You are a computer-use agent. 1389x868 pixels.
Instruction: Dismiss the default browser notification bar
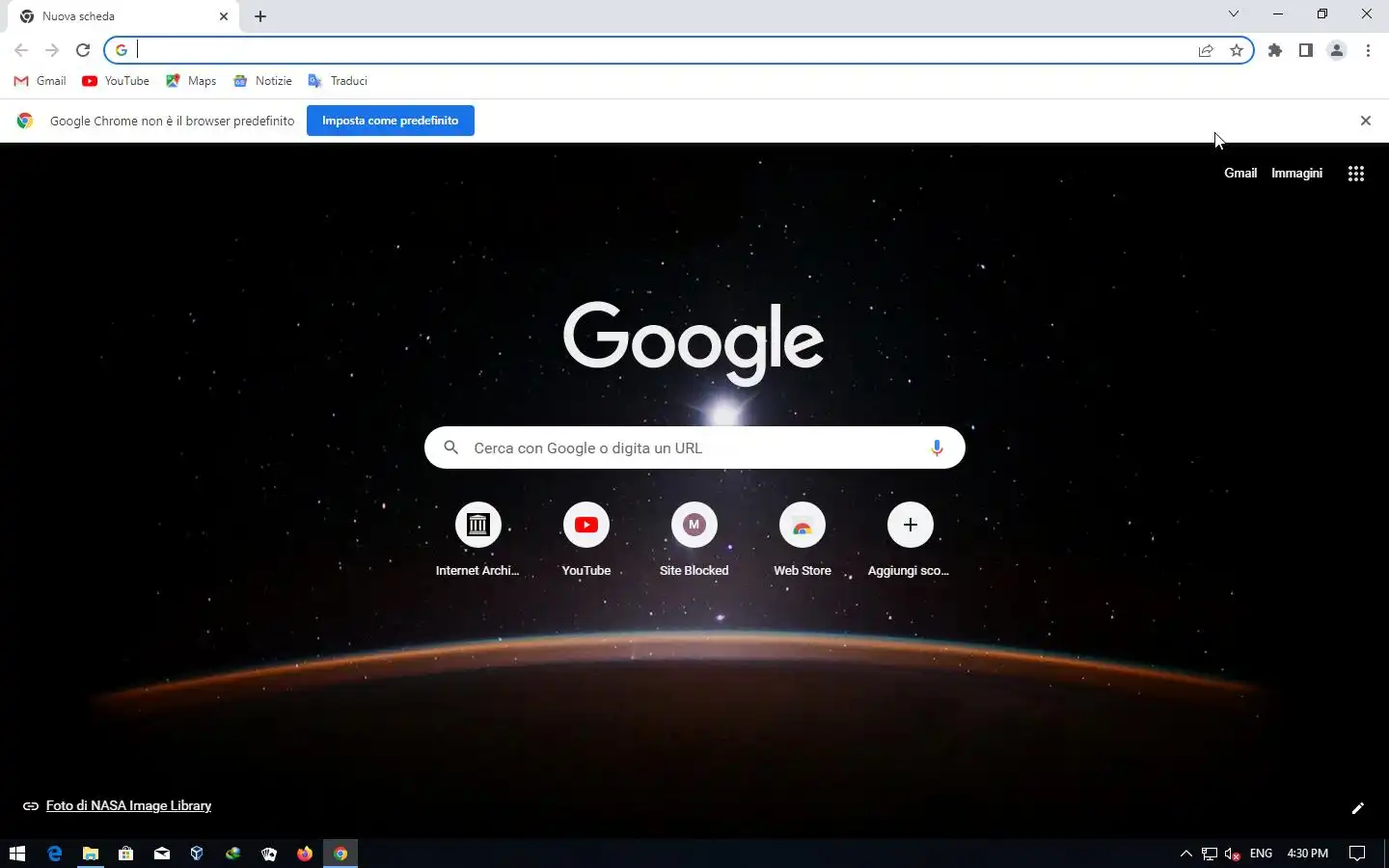(x=1365, y=121)
